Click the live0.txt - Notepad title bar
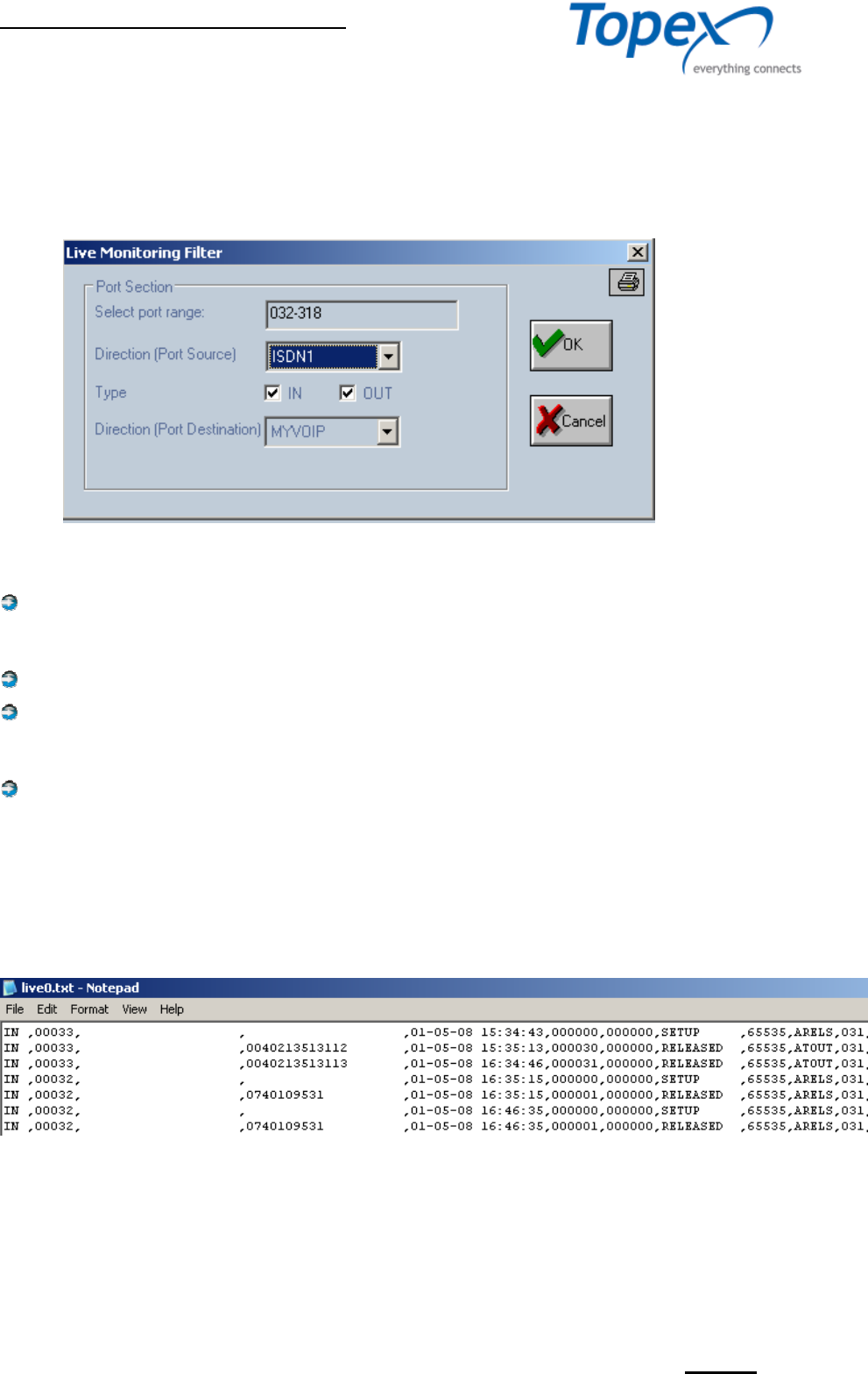 coord(434,988)
